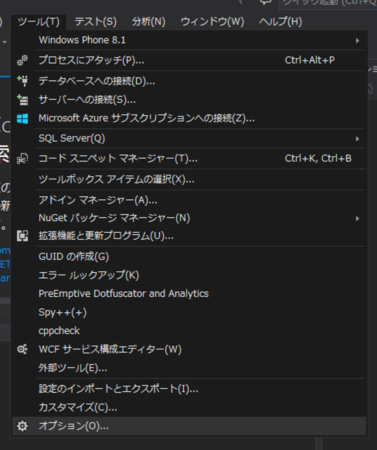The height and width of the screenshot is (450, 377).
Task: Select Microsoft Azure サブスクリプションへの接続(Z)...
Action: 189,118
